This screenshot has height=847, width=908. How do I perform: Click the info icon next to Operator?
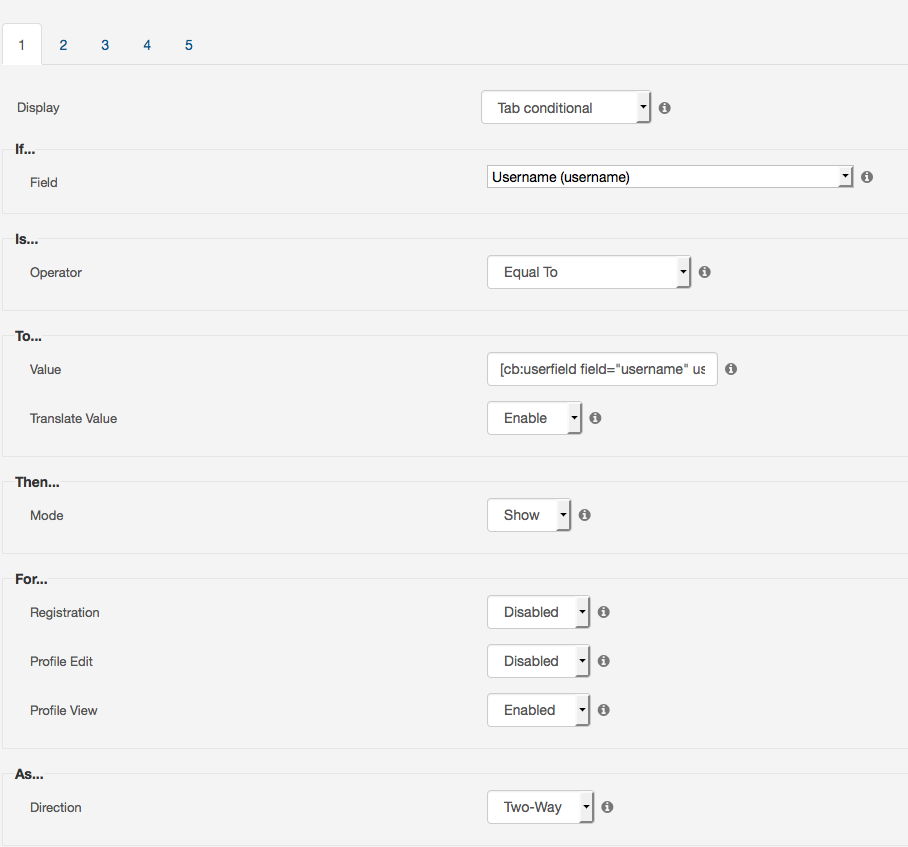[705, 272]
